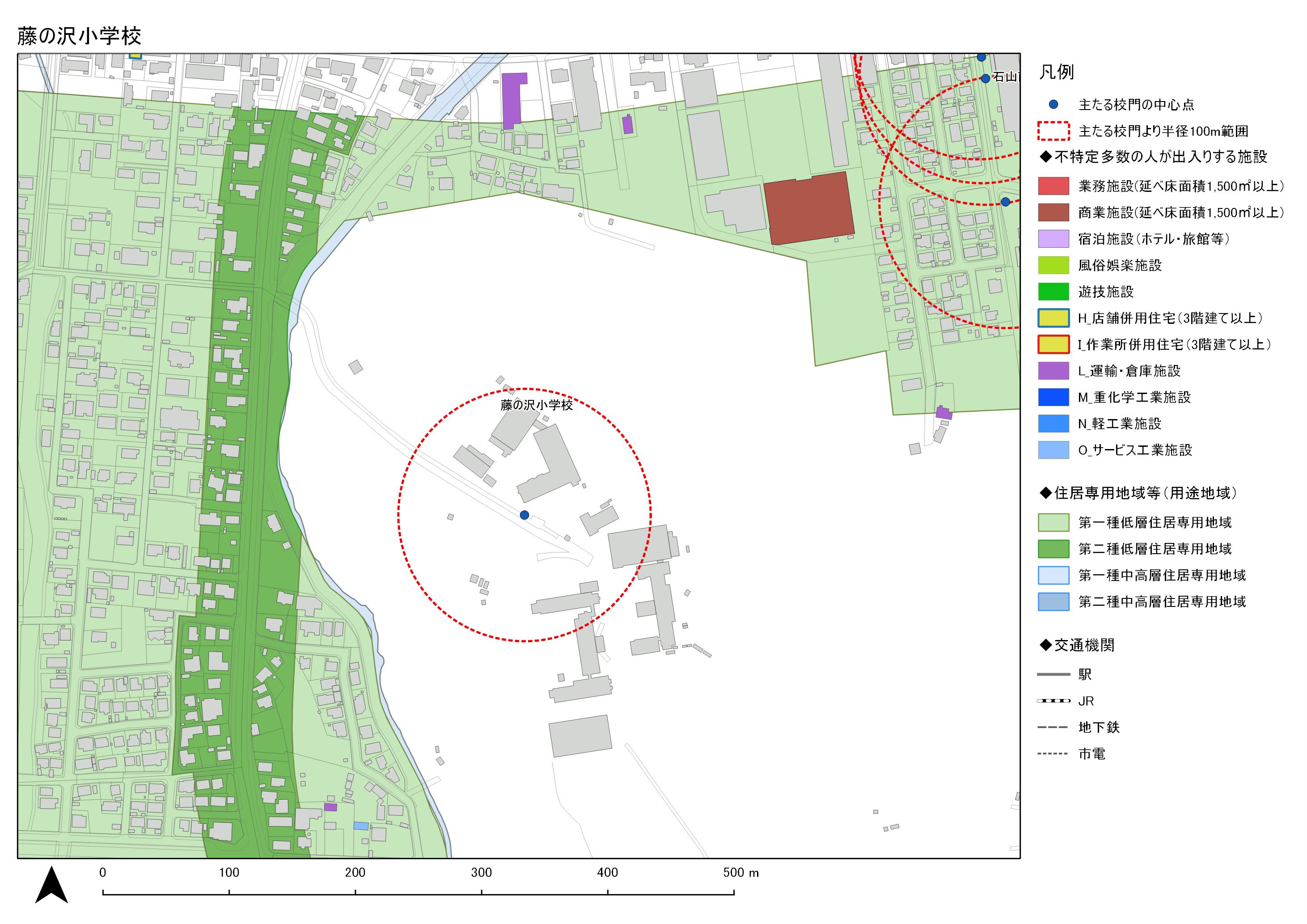Click the legend text 市電
The height and width of the screenshot is (924, 1307).
(1092, 754)
